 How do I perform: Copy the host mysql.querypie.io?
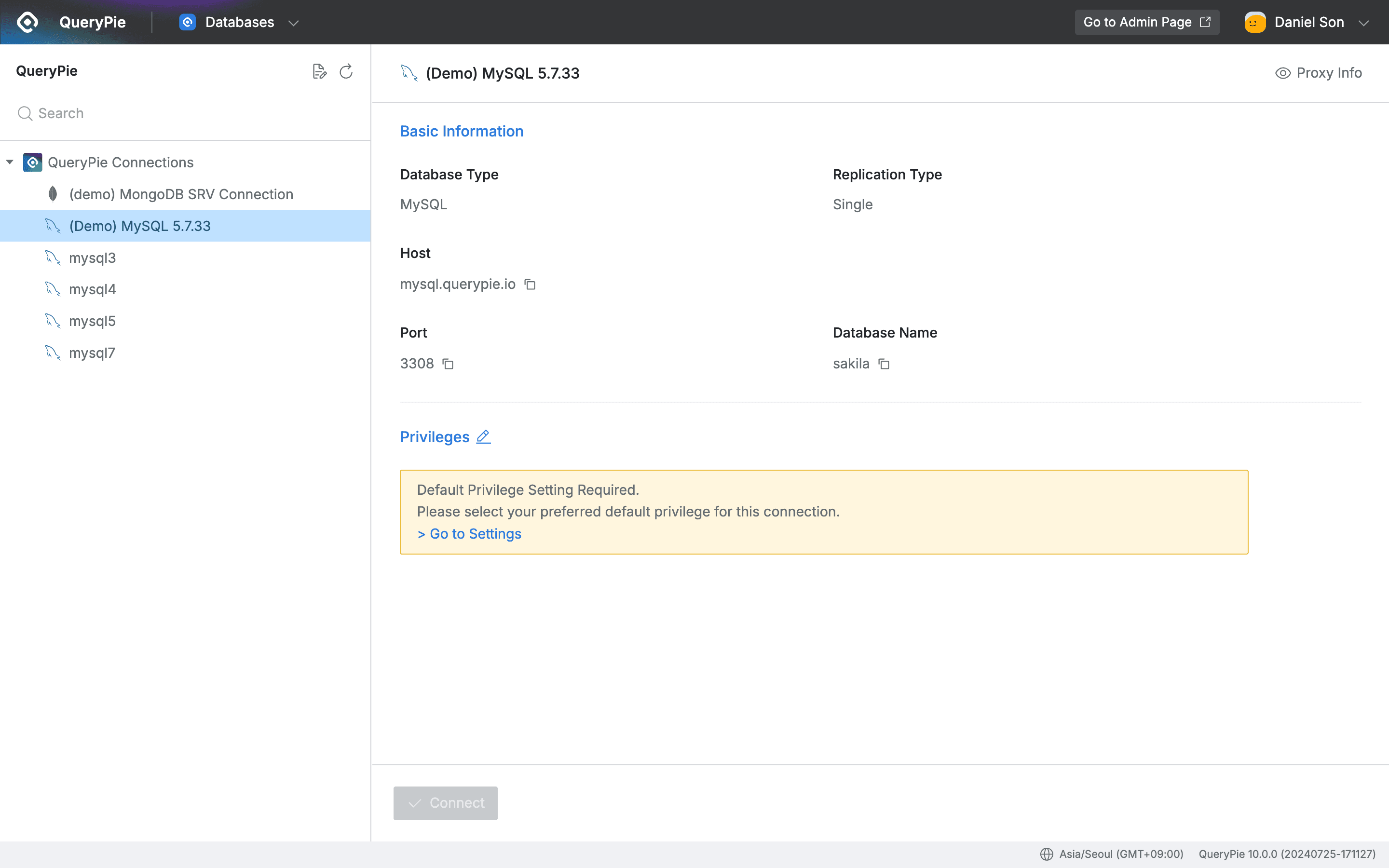click(x=529, y=285)
